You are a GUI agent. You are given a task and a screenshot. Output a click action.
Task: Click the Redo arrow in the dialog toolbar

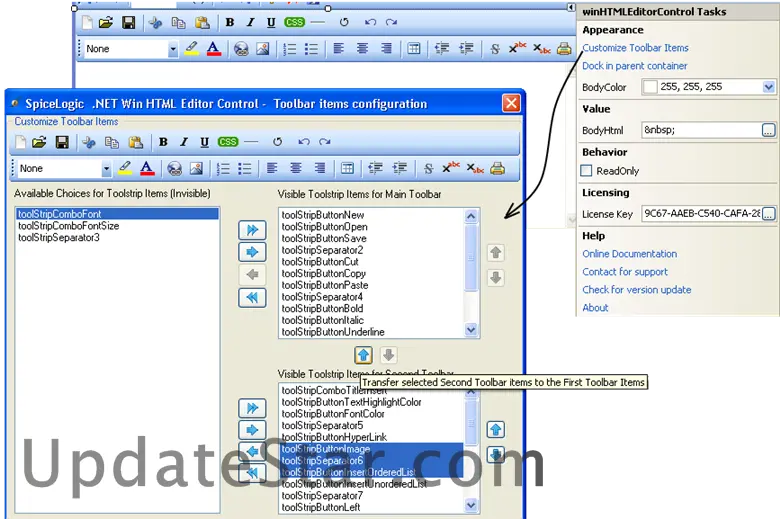[x=325, y=142]
